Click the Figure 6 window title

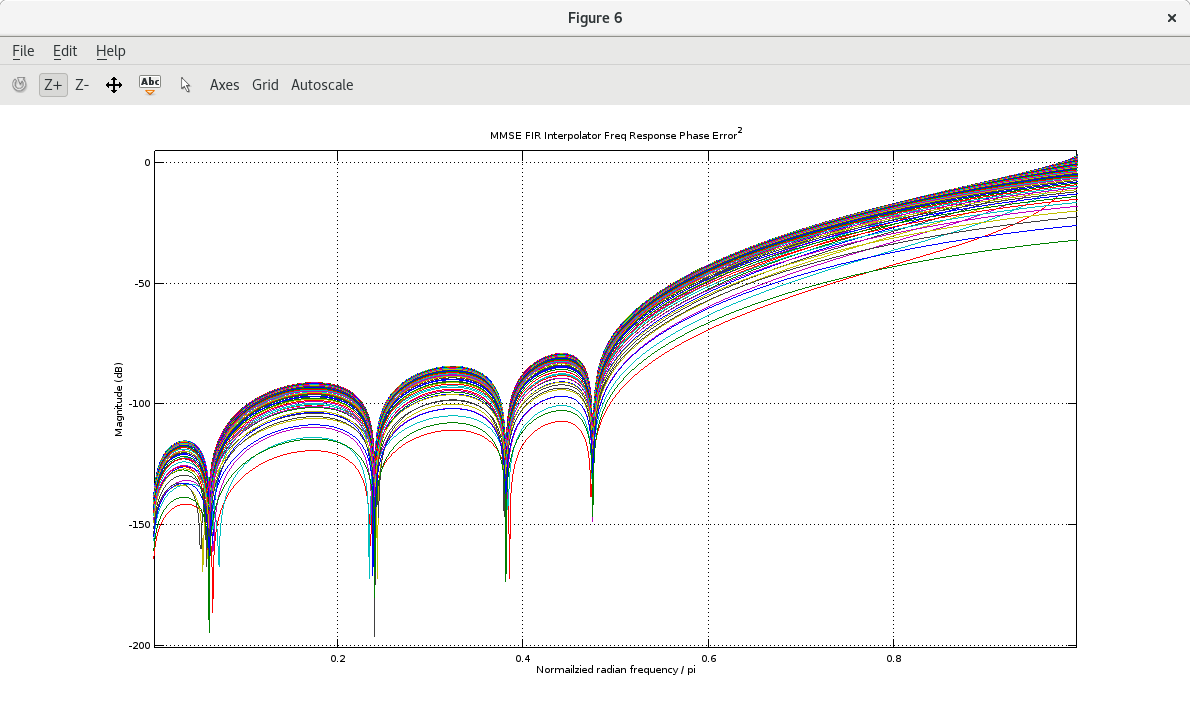click(595, 18)
